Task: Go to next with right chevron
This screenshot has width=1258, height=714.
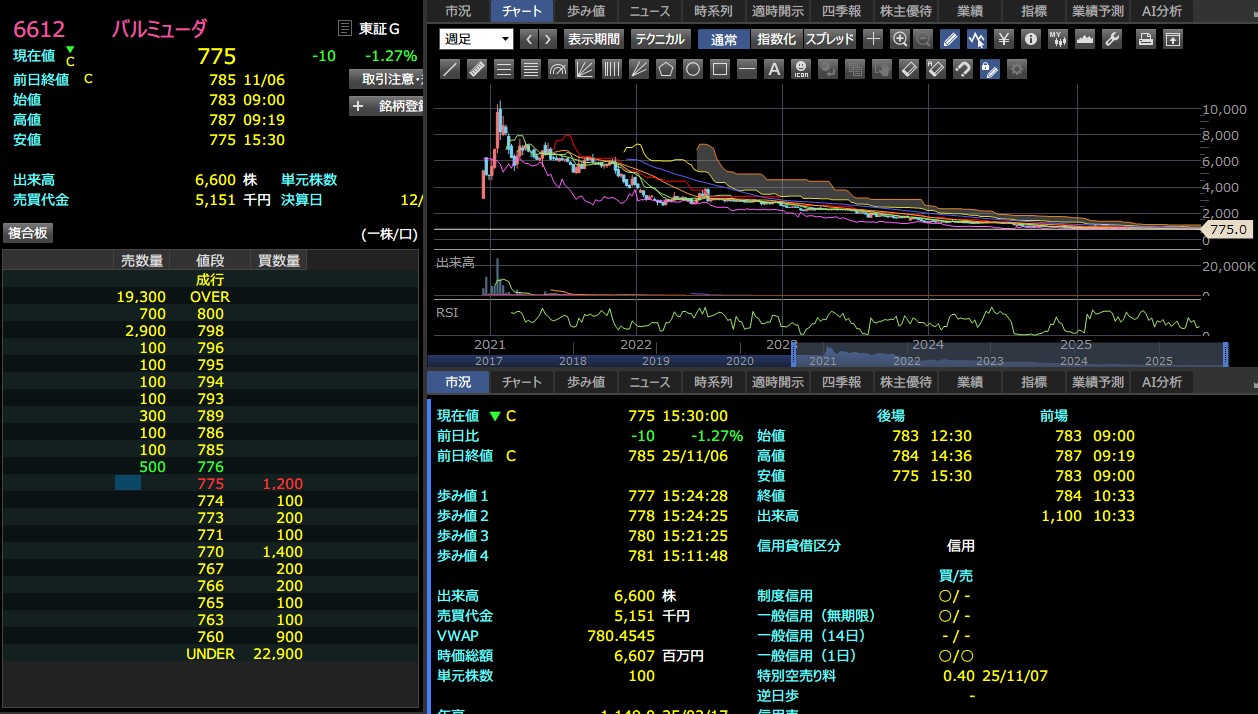Action: pyautogui.click(x=549, y=39)
